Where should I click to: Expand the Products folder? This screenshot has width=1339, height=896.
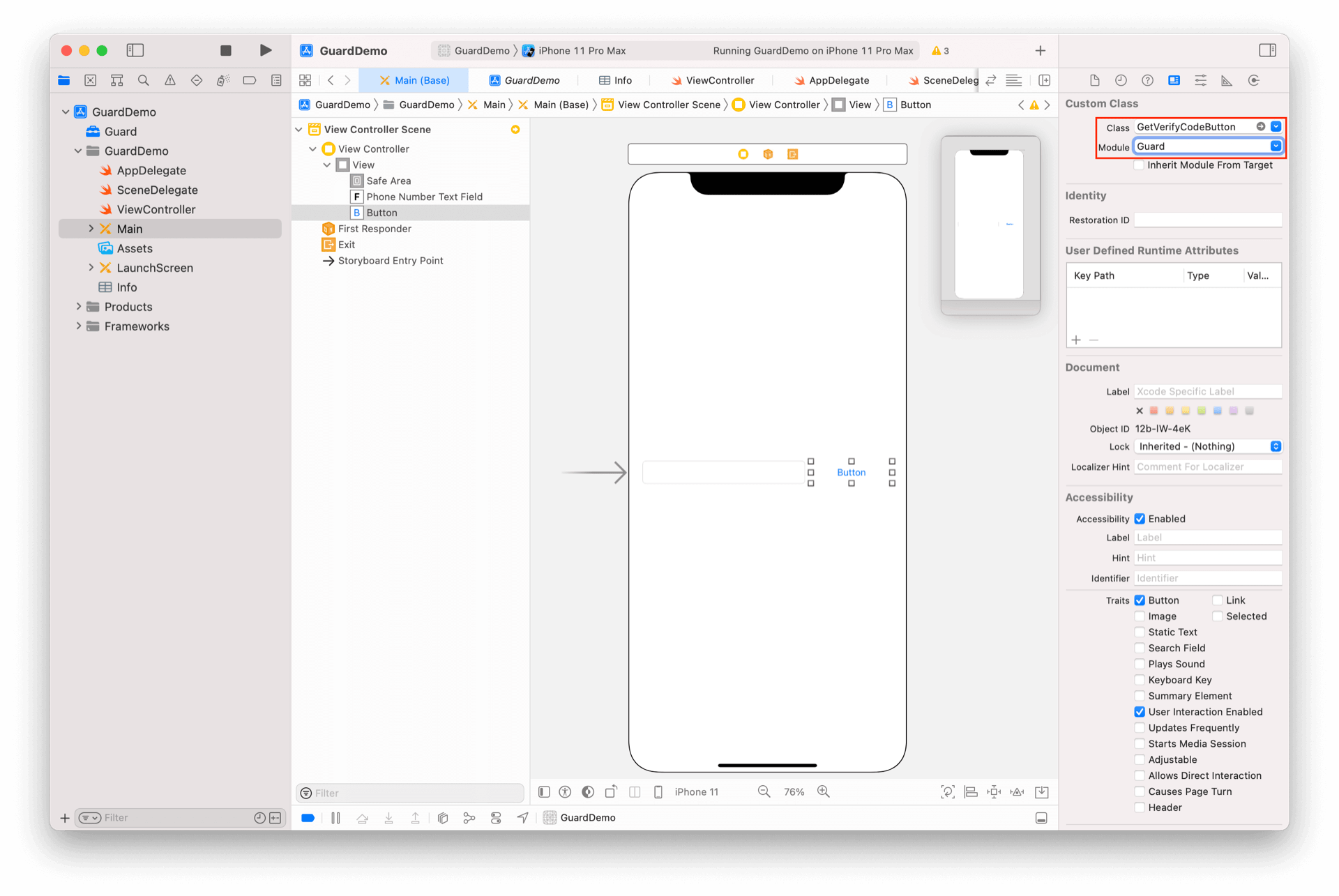pos(79,307)
